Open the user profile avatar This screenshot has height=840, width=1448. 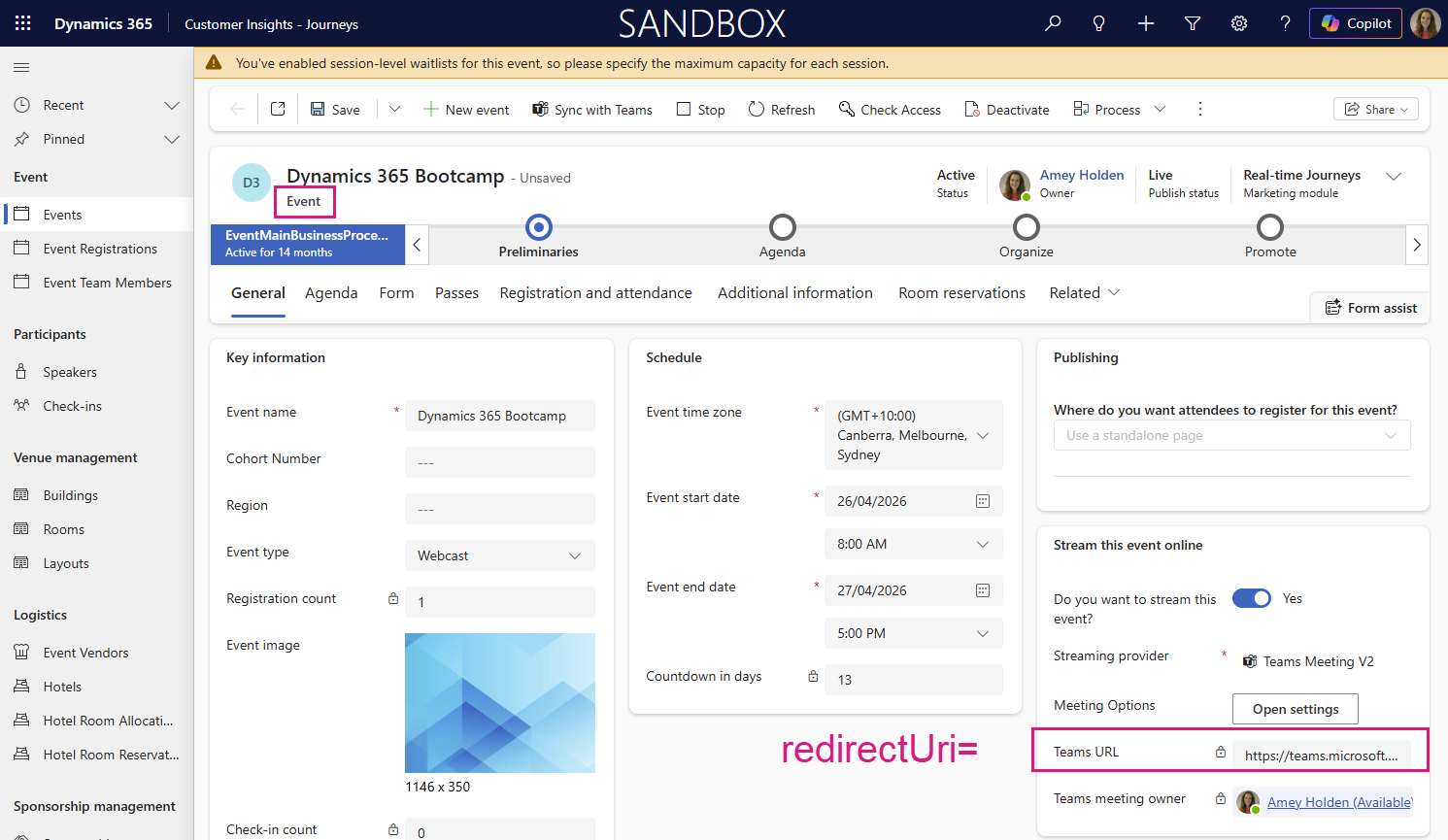1425,23
